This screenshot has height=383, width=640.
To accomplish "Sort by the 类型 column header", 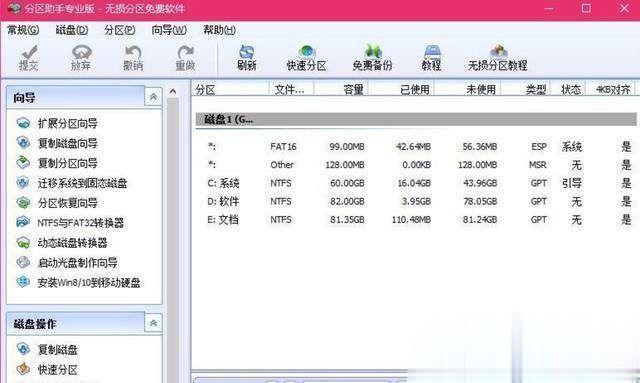I will coord(526,89).
